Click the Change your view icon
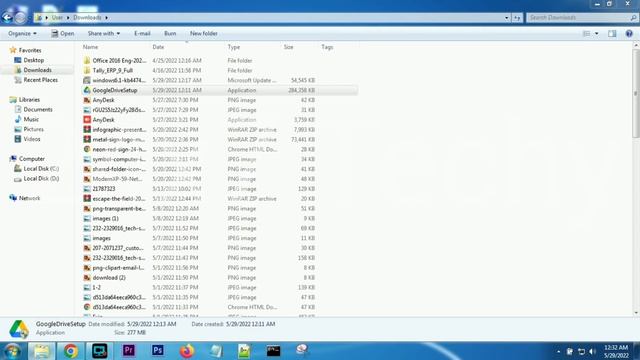Image resolution: width=640 pixels, height=360 pixels. point(587,34)
